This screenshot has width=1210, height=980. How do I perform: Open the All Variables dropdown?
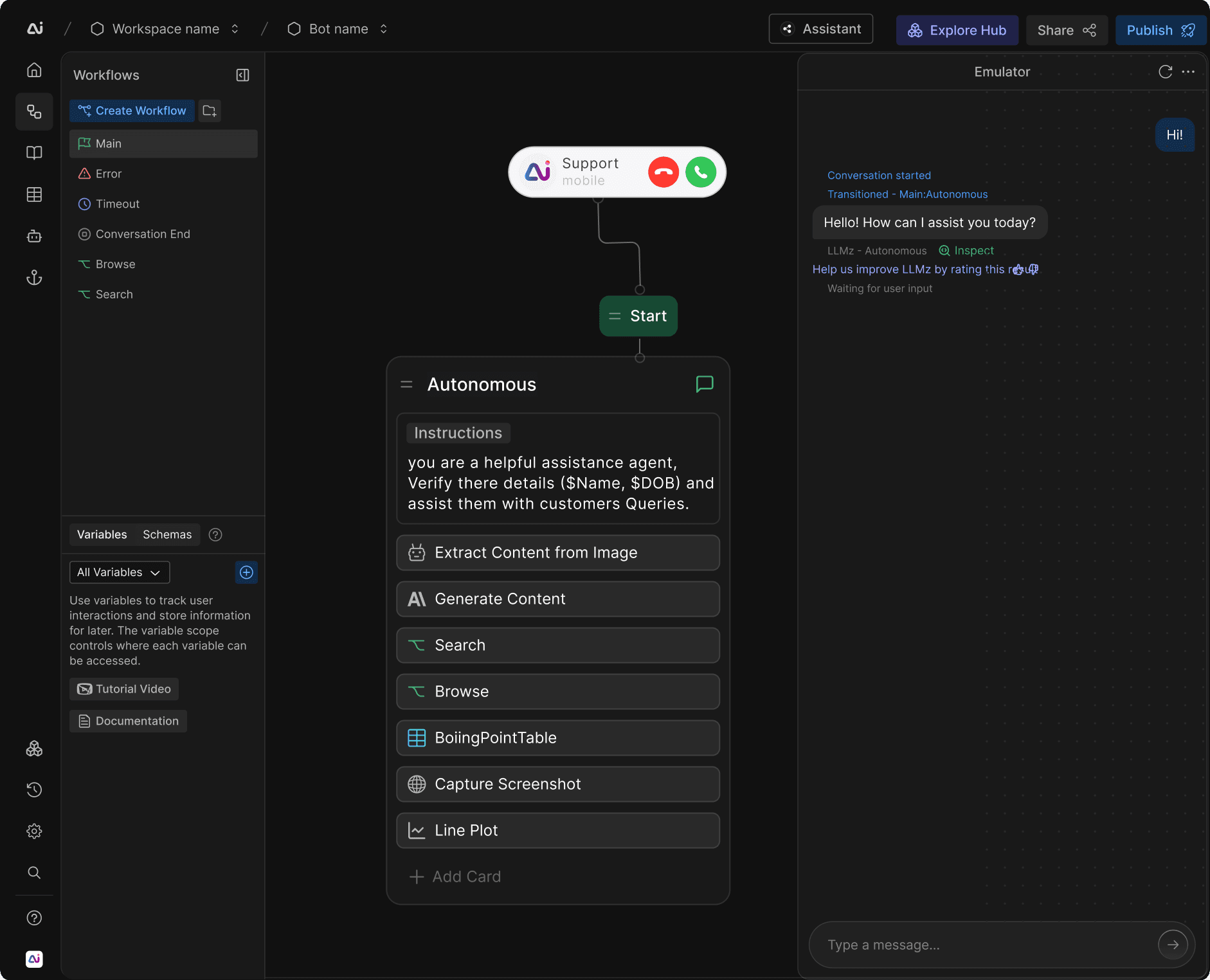pos(120,572)
